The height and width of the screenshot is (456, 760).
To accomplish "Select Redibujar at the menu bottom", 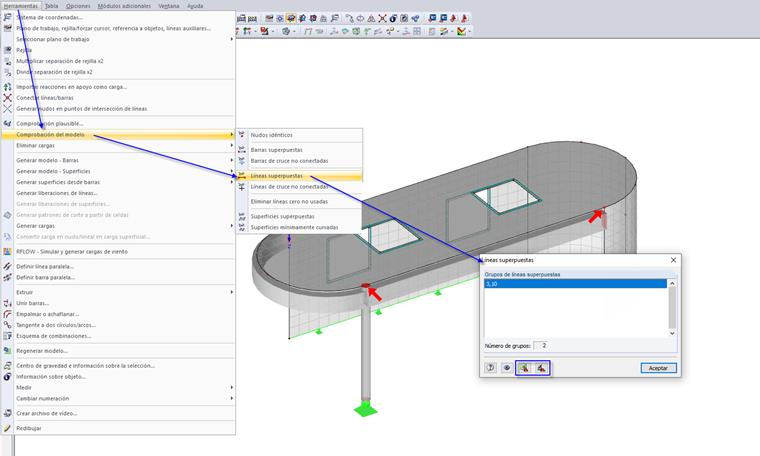I will pos(118,428).
